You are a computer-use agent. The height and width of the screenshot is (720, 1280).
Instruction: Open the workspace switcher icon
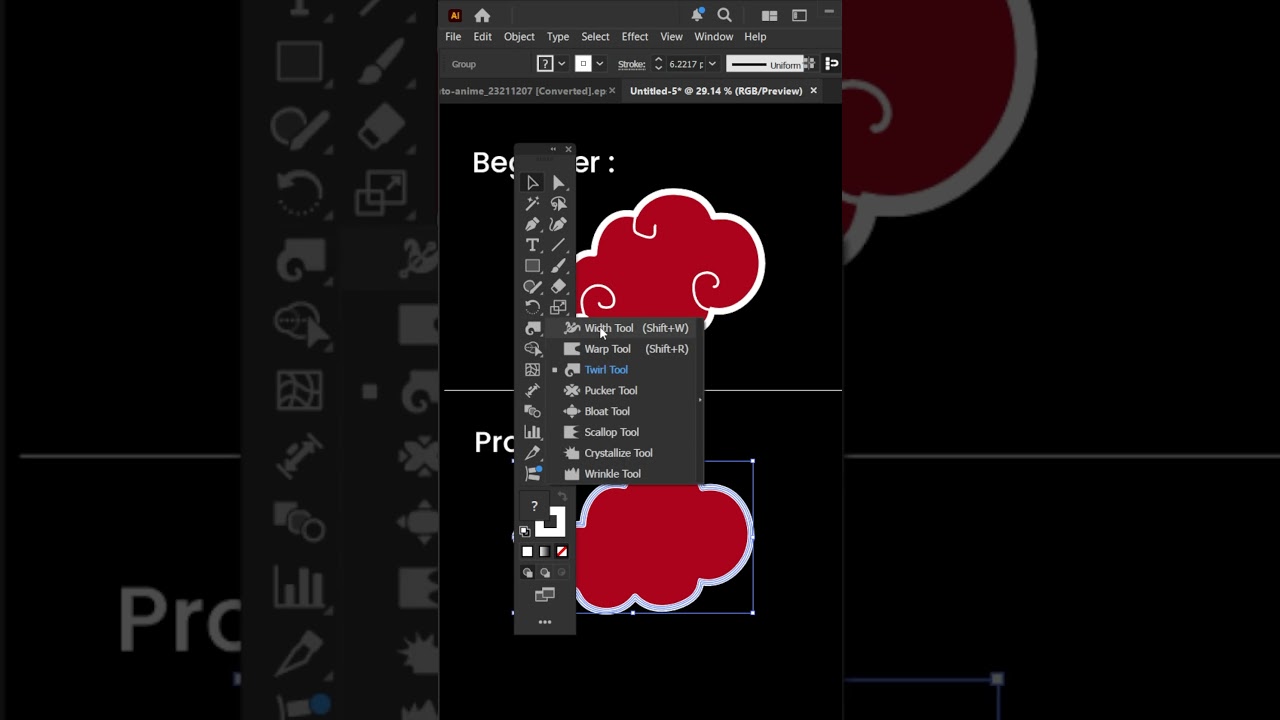coord(799,15)
